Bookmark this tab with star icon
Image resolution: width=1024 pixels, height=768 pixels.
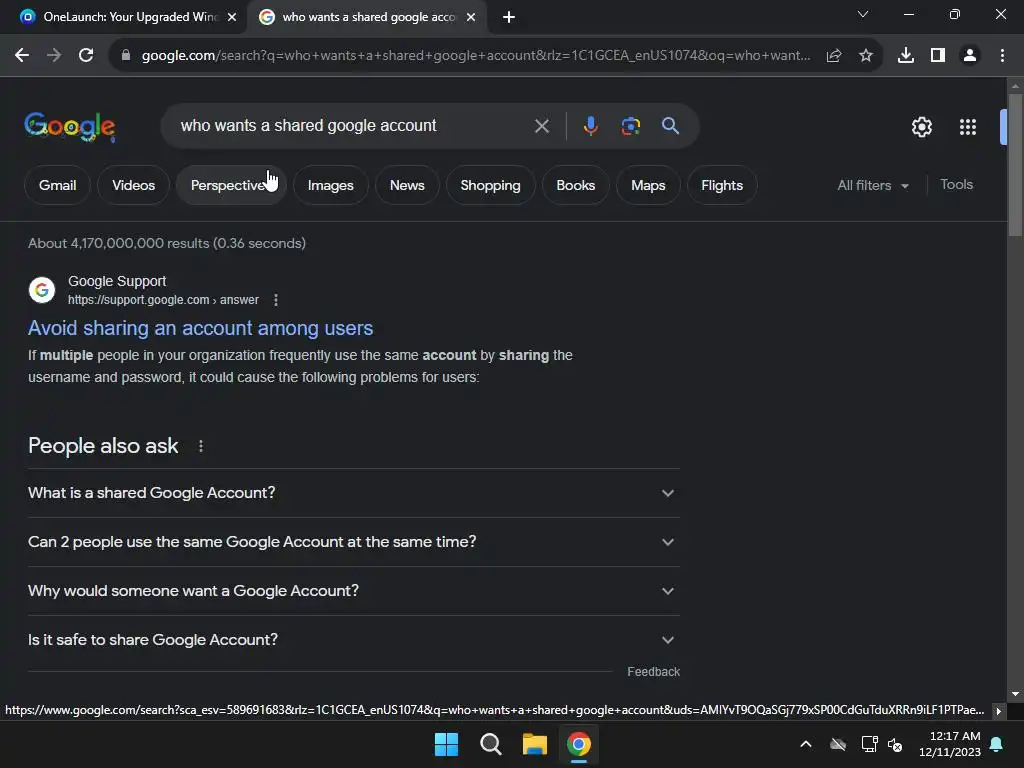tap(866, 56)
